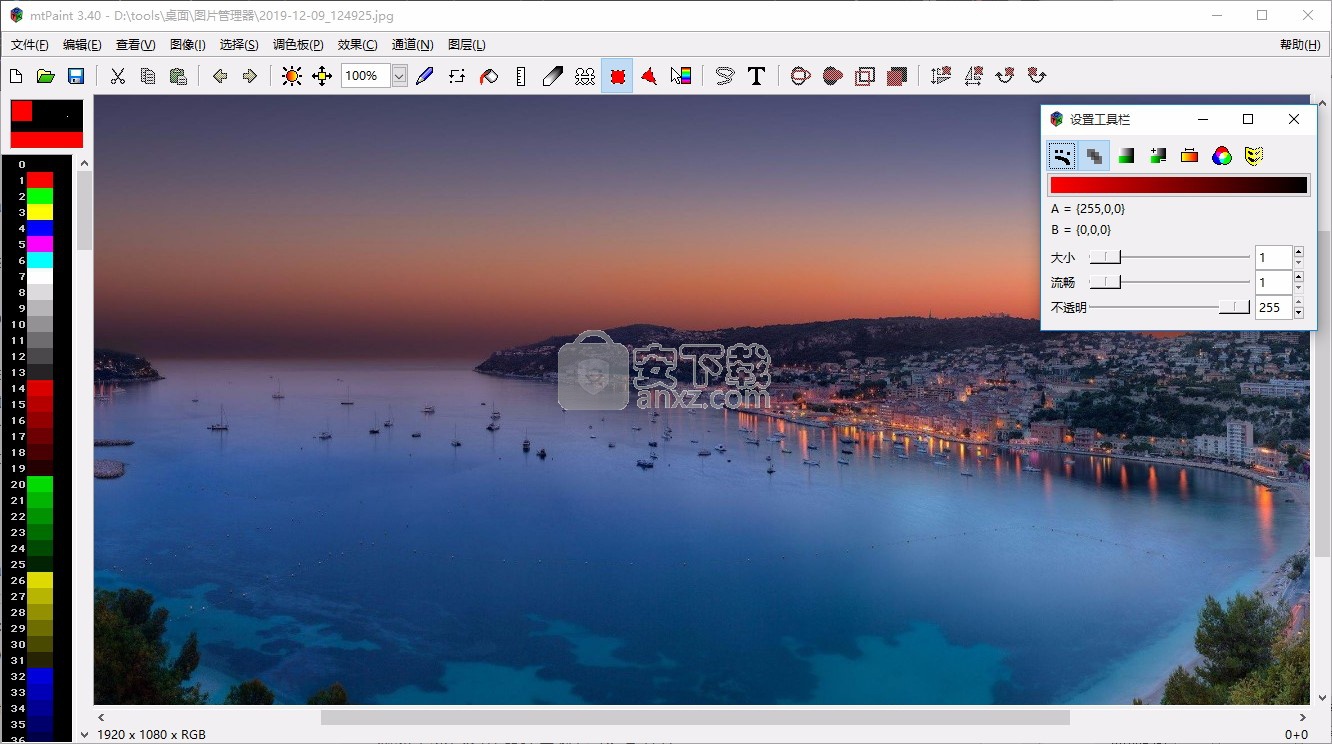Toggle Tint Mode in settings toolbar

coord(1126,155)
